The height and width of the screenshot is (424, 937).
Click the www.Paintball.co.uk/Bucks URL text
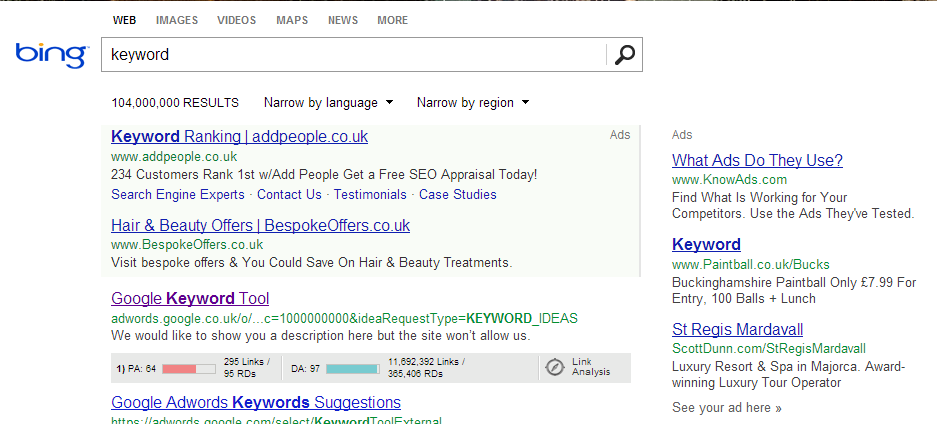point(751,265)
